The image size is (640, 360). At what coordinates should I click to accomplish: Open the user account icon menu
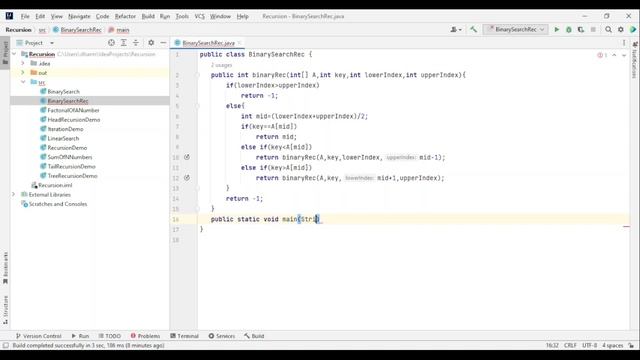click(456, 29)
